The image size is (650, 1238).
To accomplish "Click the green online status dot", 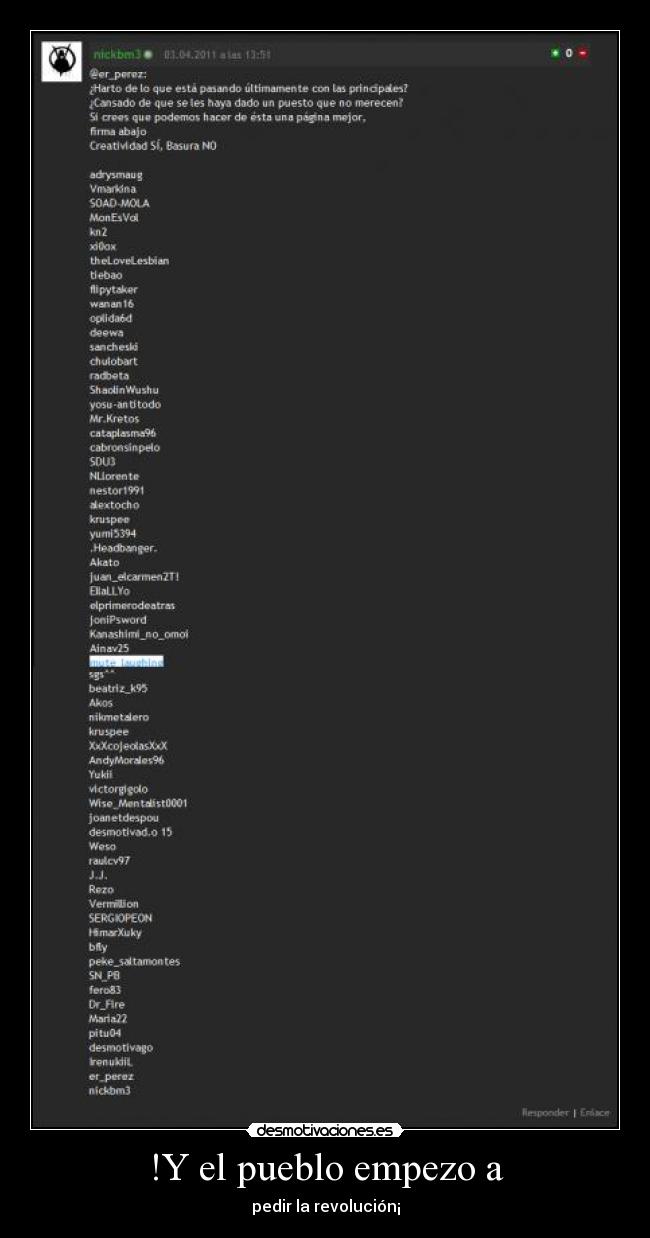I will pos(148,54).
